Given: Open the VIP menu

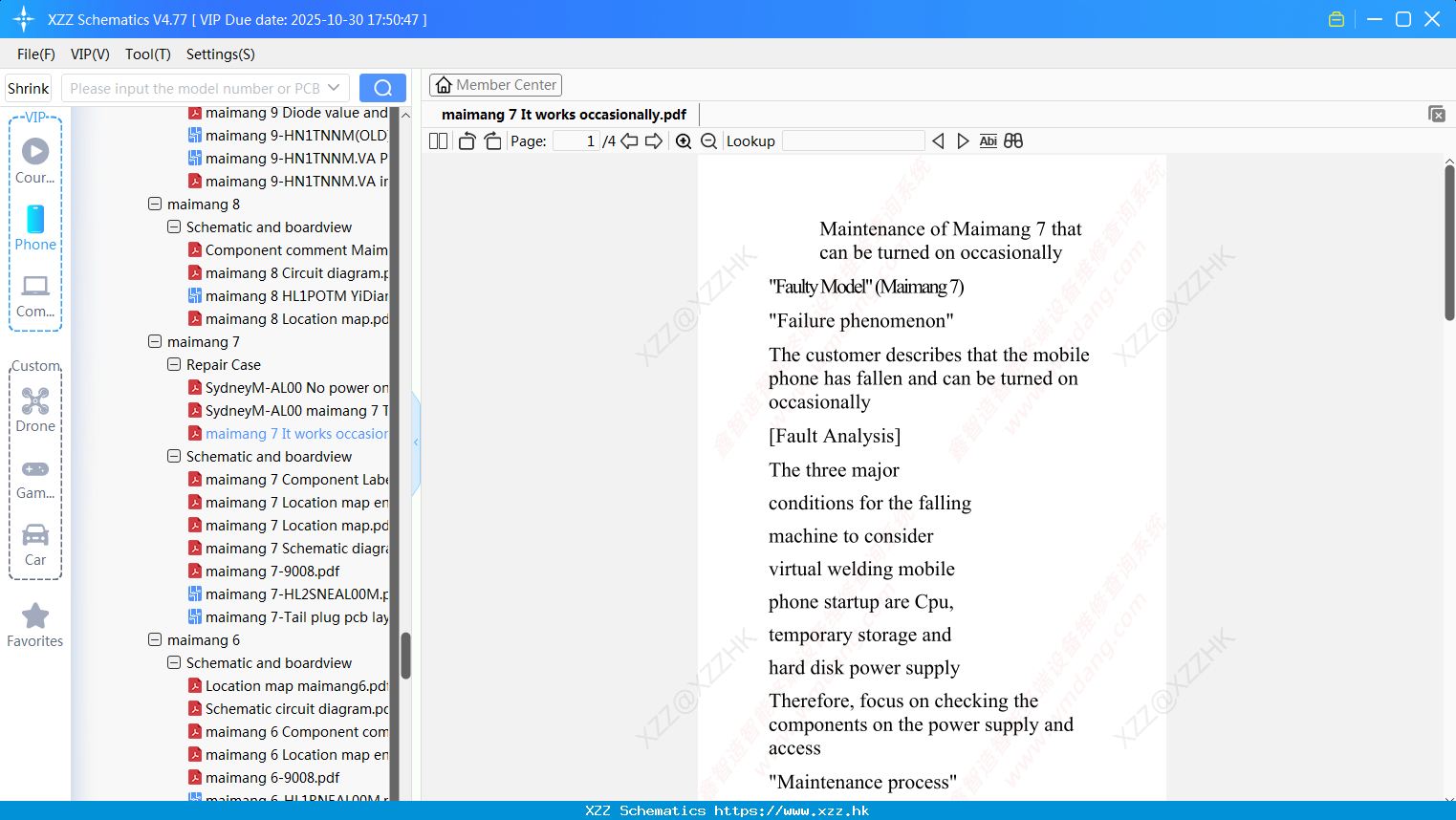Looking at the screenshot, I should [x=90, y=54].
